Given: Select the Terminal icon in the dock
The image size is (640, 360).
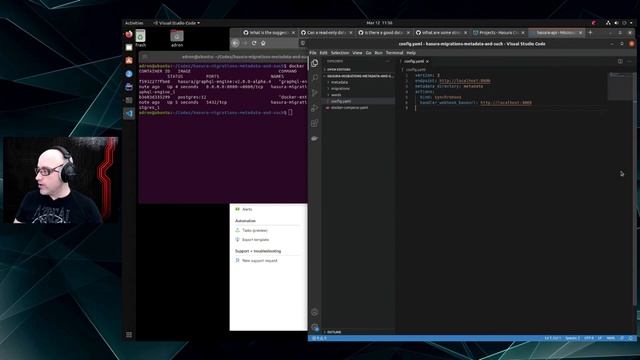Looking at the screenshot, I should pyautogui.click(x=129, y=100).
